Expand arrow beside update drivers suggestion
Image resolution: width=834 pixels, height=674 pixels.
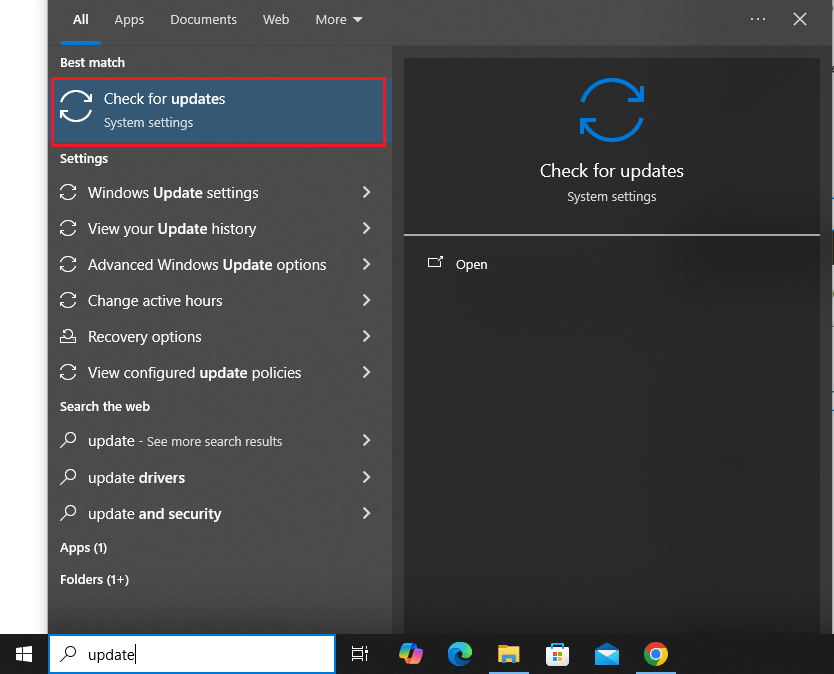tap(366, 477)
